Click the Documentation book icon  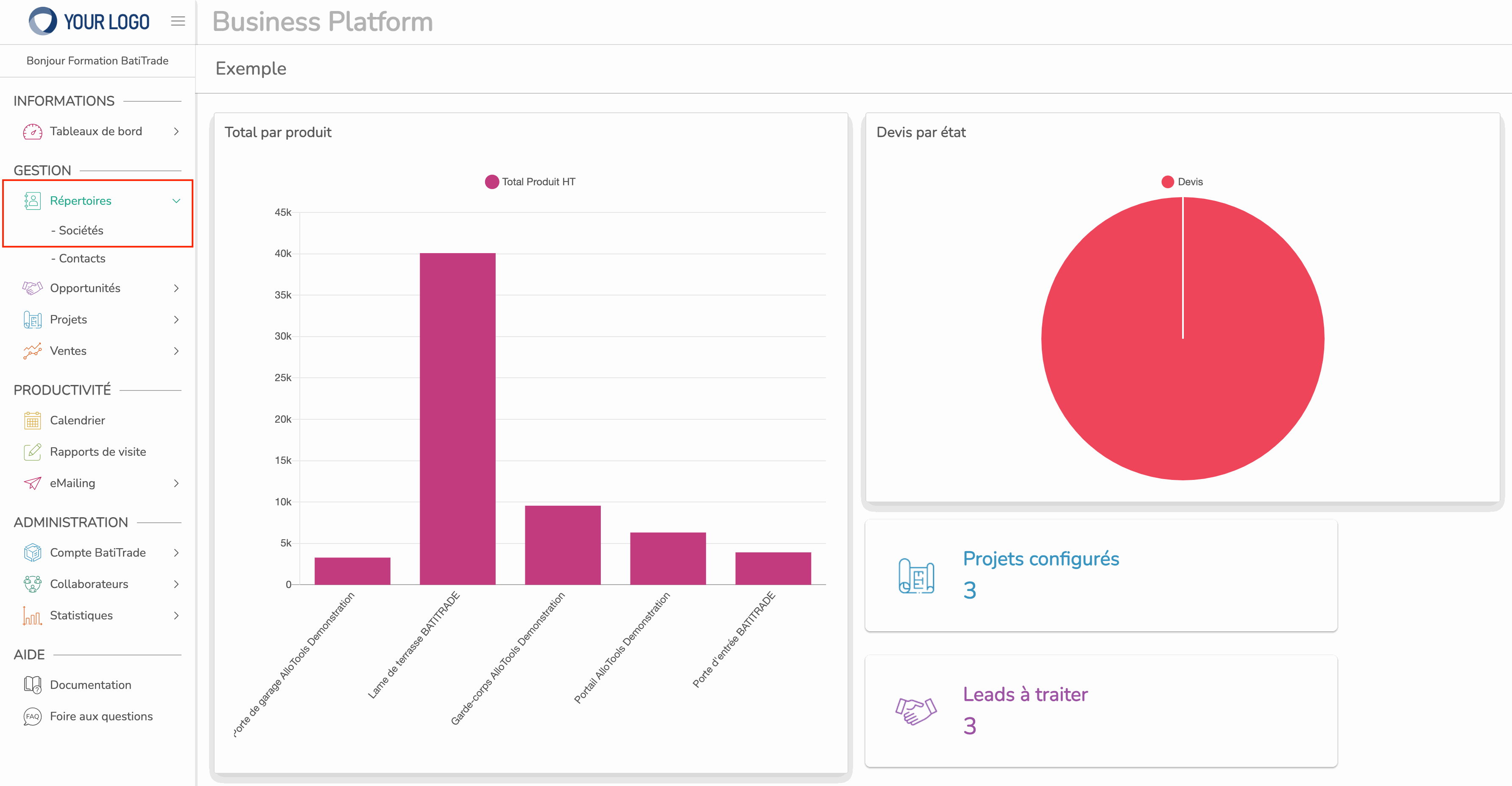(x=32, y=684)
